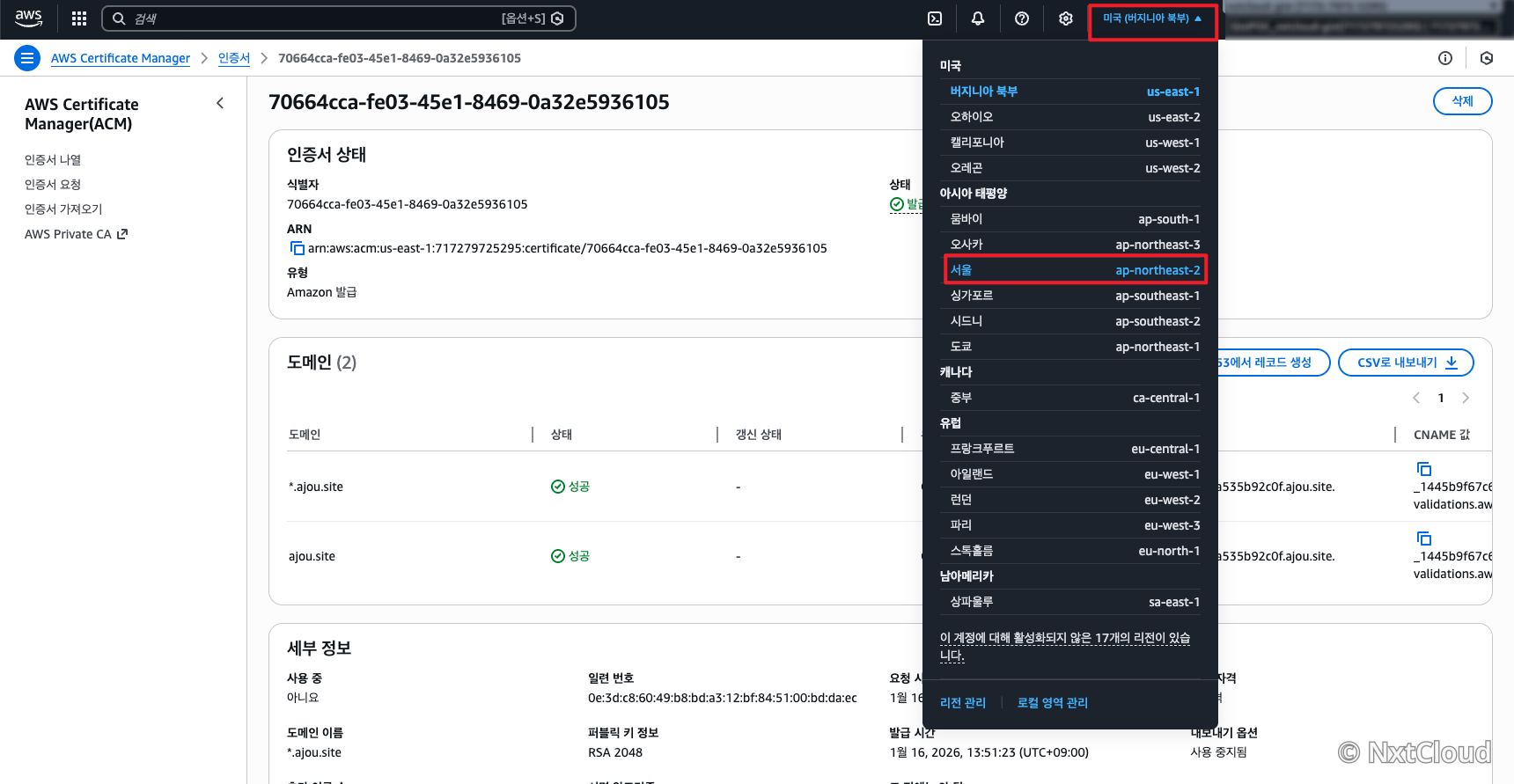Open the settings gear icon

[1066, 18]
